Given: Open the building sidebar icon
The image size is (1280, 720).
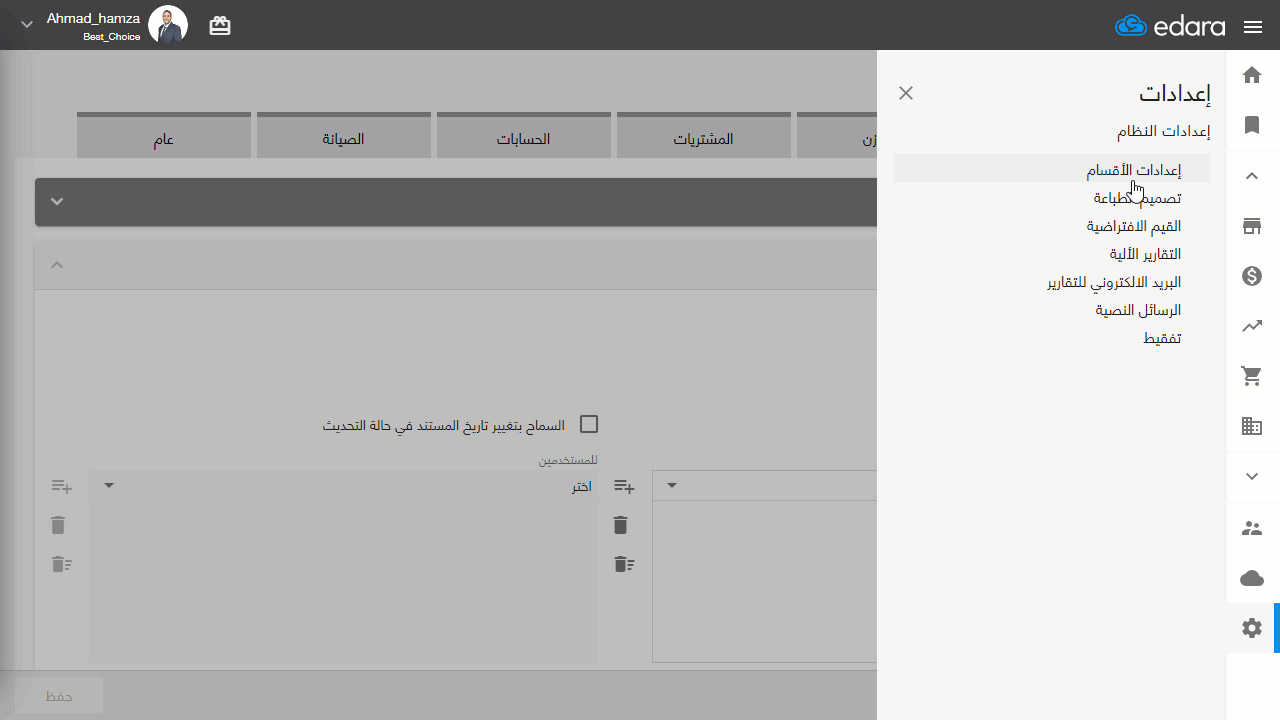Looking at the screenshot, I should (x=1252, y=426).
